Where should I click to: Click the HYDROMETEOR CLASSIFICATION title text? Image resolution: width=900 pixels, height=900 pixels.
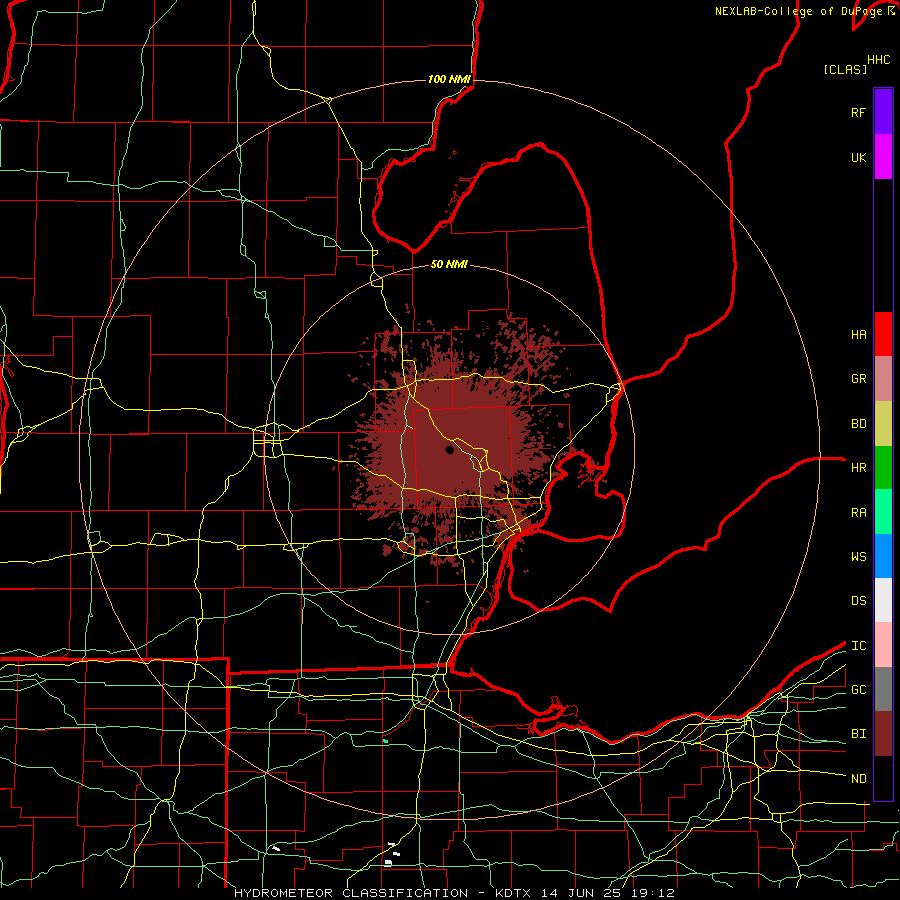pos(351,893)
